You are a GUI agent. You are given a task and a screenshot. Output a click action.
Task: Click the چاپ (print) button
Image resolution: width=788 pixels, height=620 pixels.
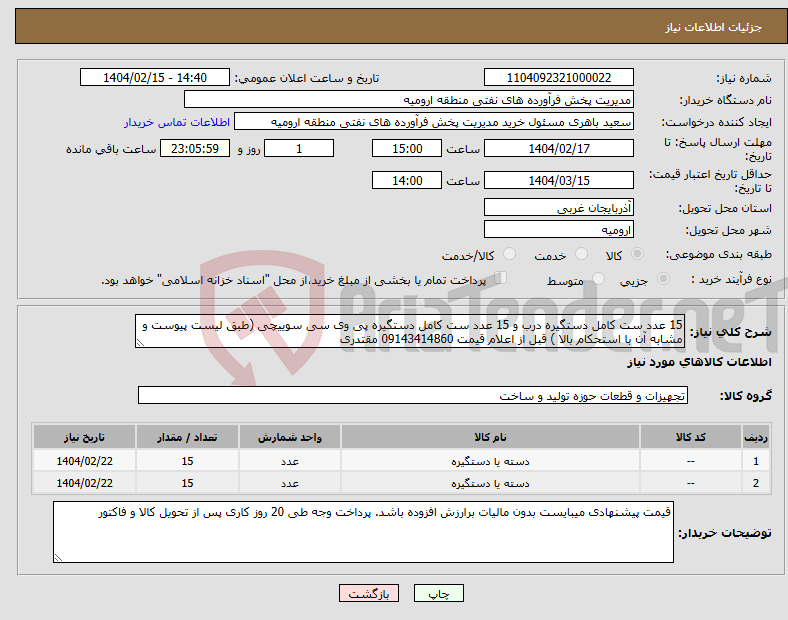(438, 593)
